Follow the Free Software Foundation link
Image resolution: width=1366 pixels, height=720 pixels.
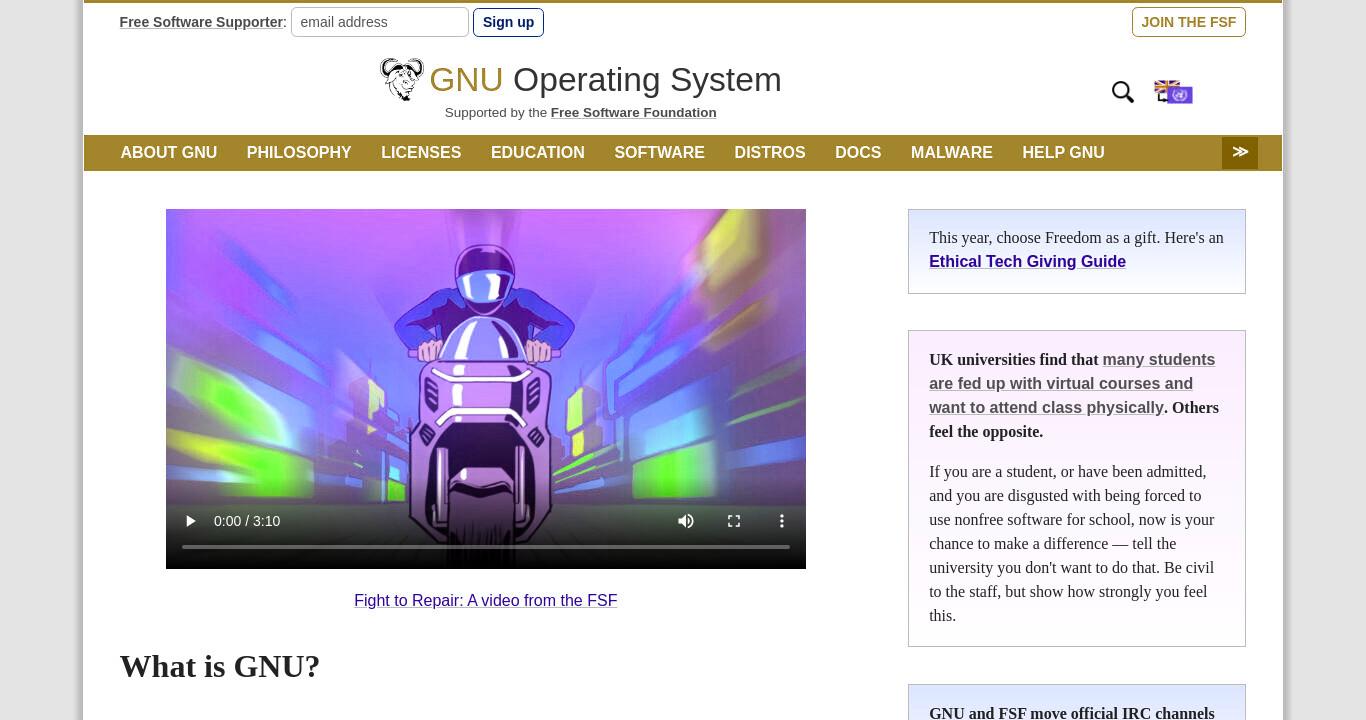pyautogui.click(x=633, y=113)
